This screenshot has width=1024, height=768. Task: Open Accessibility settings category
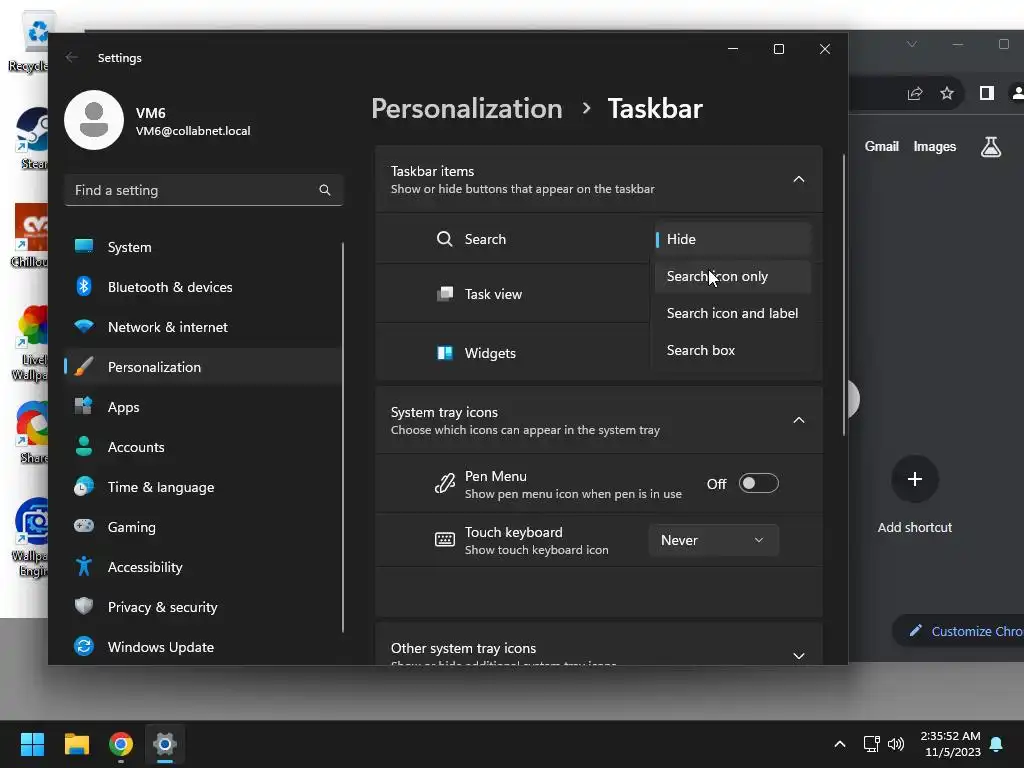(202, 567)
